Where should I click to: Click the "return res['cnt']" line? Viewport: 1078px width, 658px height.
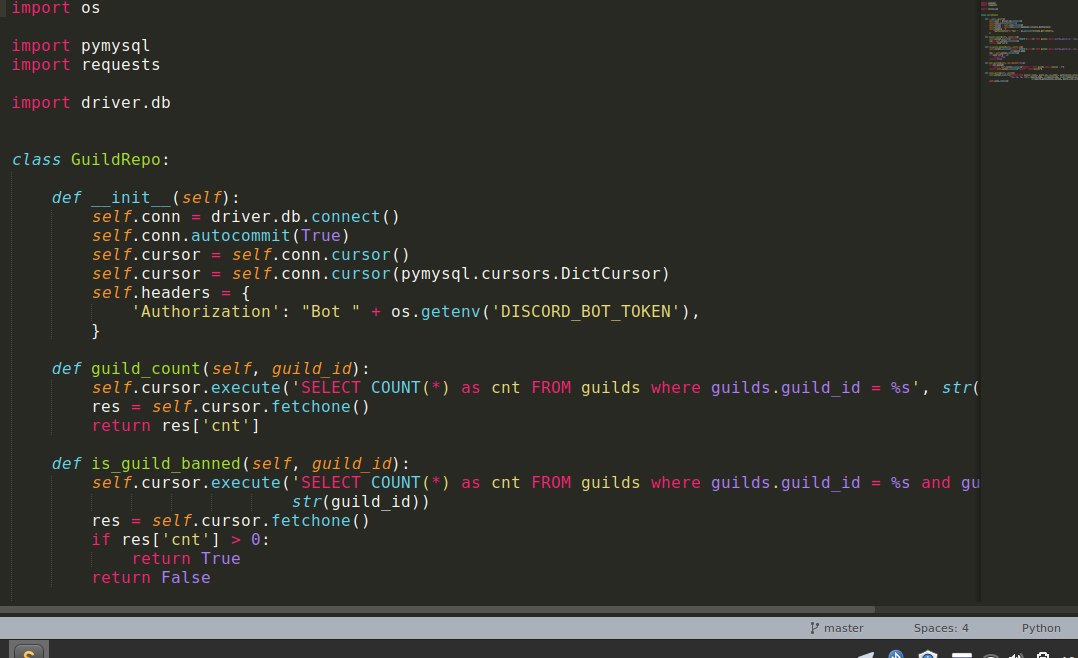click(x=175, y=426)
